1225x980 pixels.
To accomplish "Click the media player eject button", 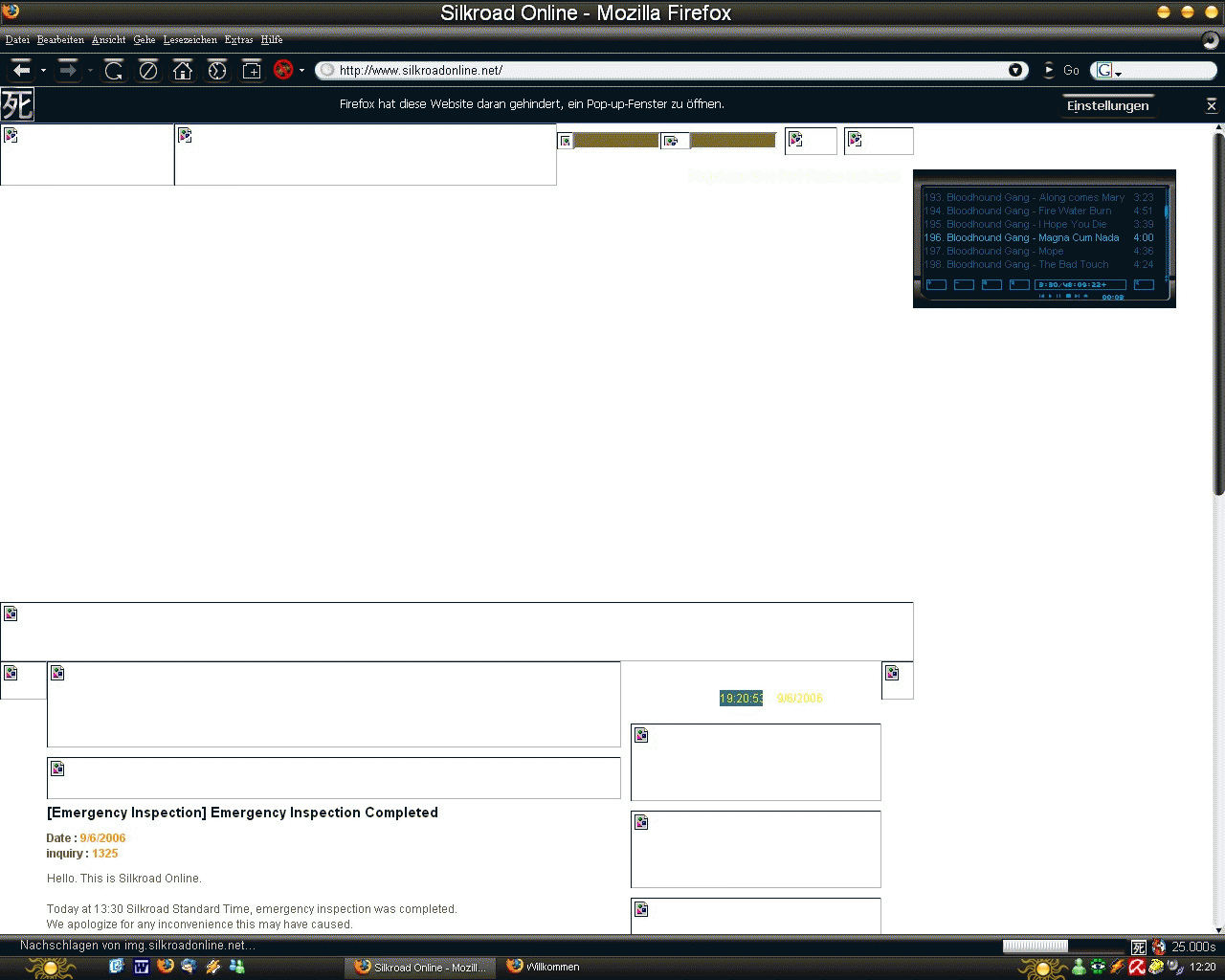I will [1085, 296].
